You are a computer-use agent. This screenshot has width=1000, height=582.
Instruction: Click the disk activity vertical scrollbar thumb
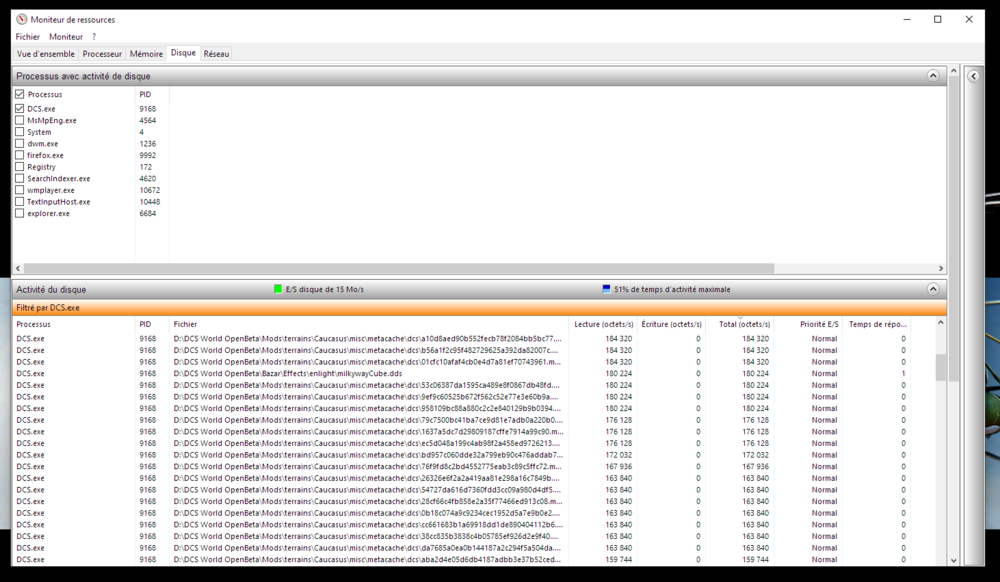pos(941,368)
